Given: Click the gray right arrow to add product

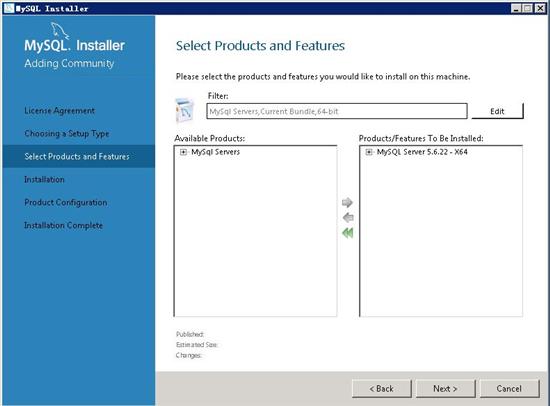Looking at the screenshot, I should [x=347, y=202].
